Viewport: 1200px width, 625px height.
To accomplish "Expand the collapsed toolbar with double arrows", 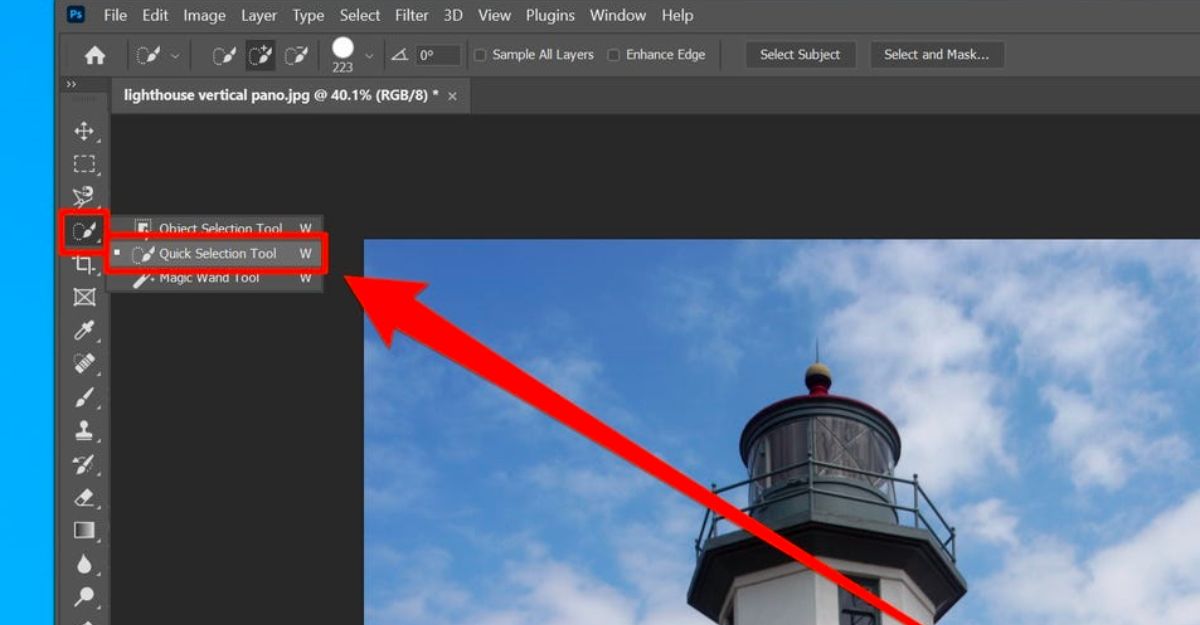I will [71, 85].
